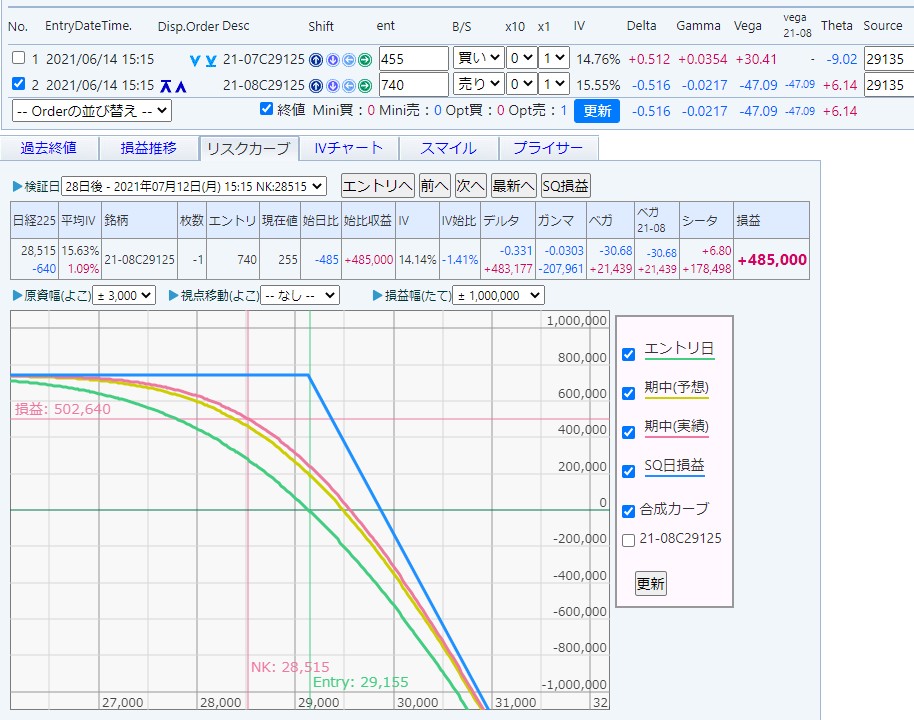Click the +485,000 profit total cell
Viewport: 914px width, 720px height.
(772, 259)
